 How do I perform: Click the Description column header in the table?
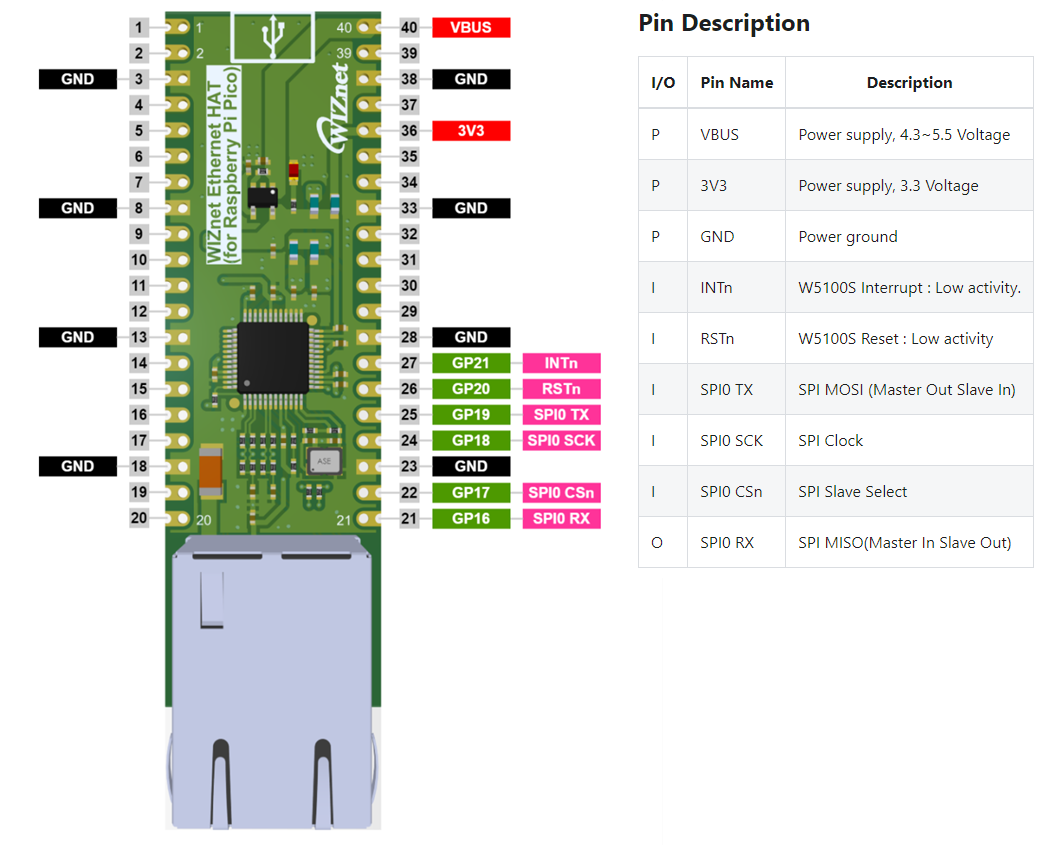(909, 83)
